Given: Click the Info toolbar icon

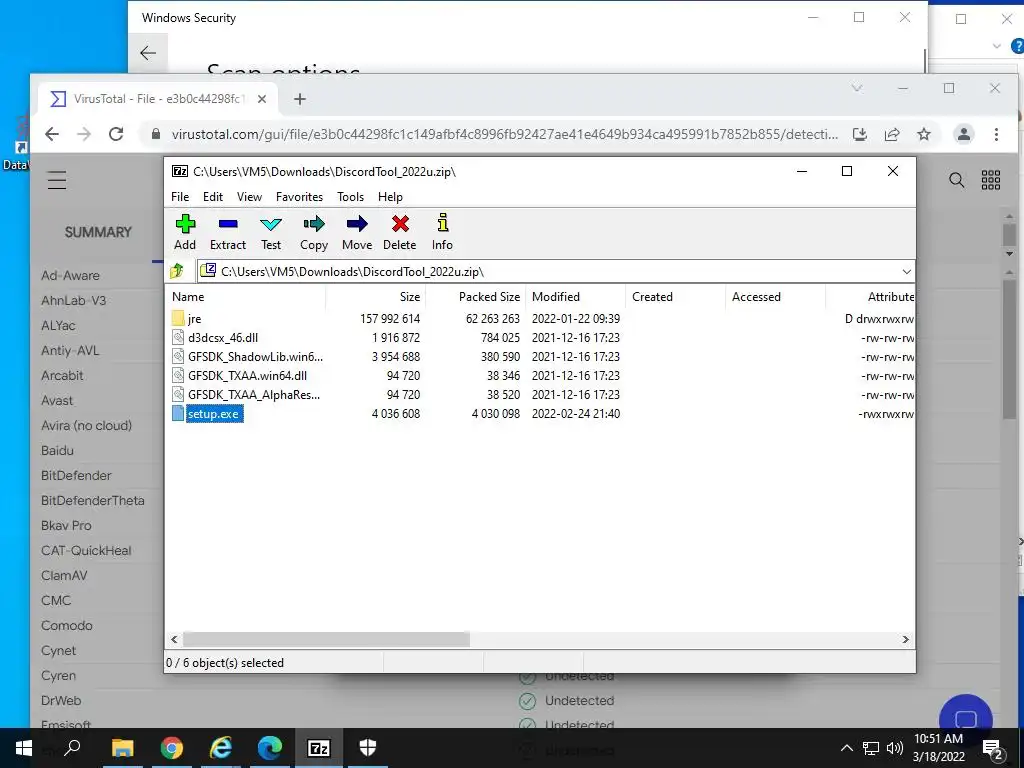Looking at the screenshot, I should point(442,232).
